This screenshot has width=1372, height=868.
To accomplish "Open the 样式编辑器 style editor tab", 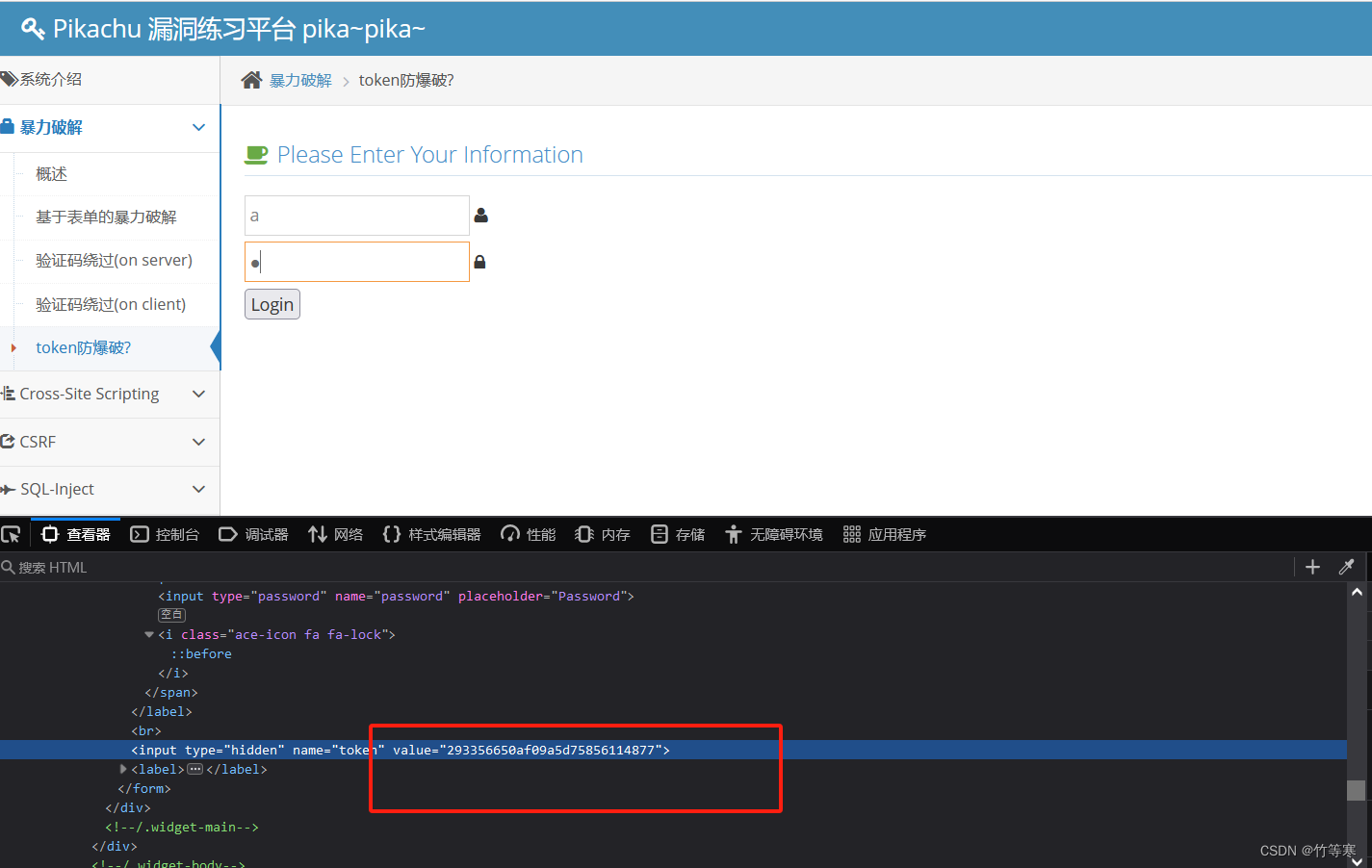I will [x=432, y=534].
